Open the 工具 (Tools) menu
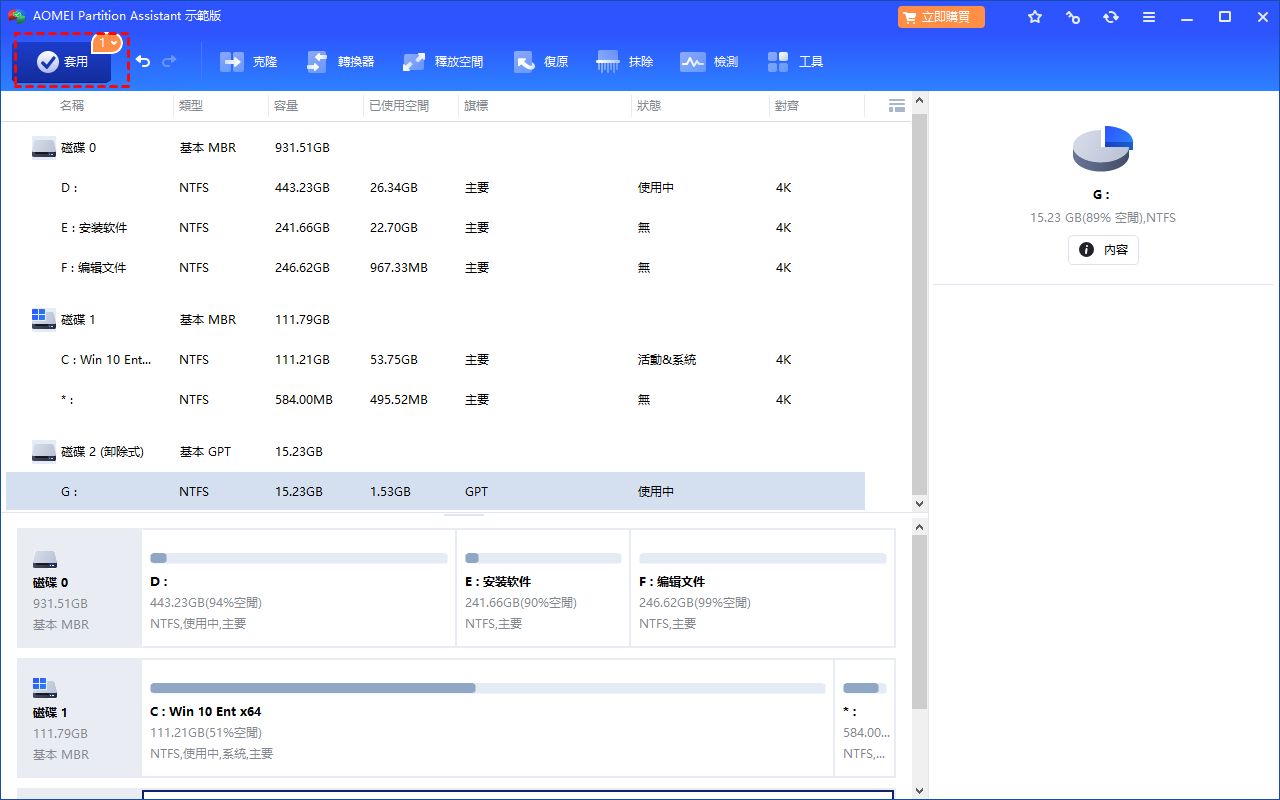Screen dimensions: 1280x800 [x=795, y=62]
